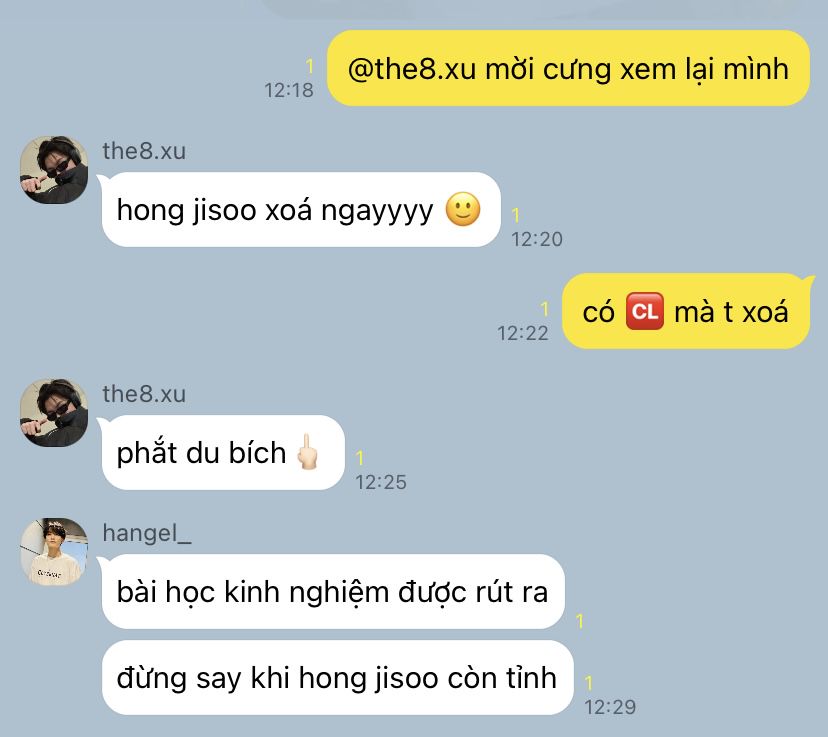
Task: Tap the 12:18 timestamp
Action: [x=289, y=90]
